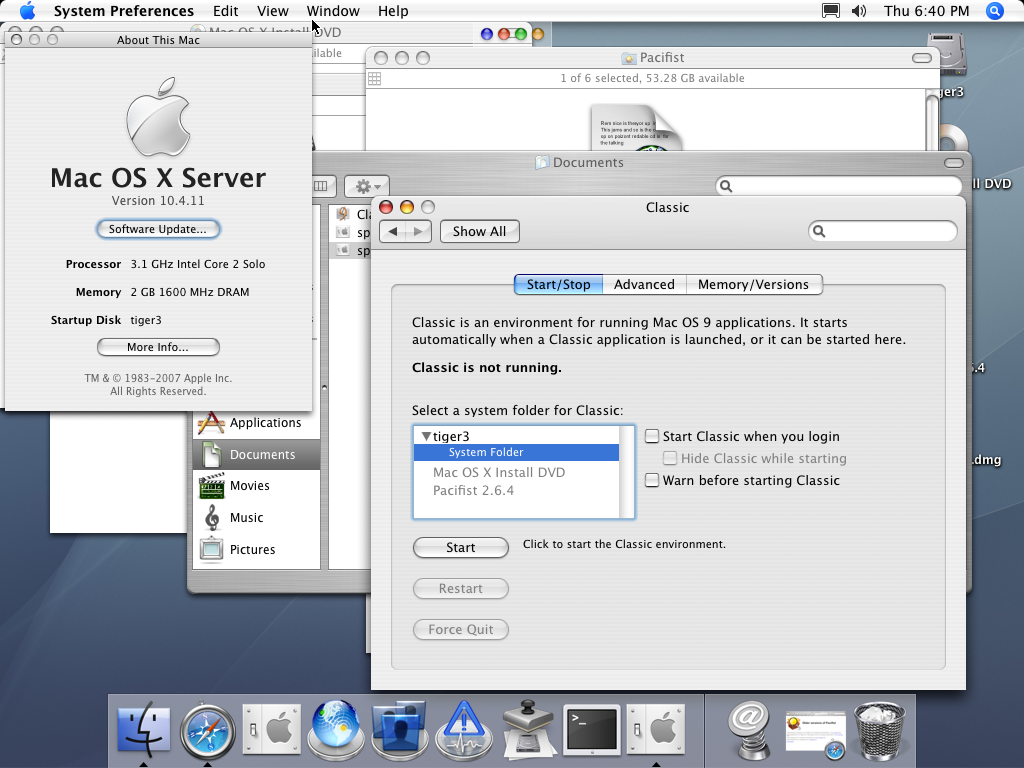Open Server Monitor alert icon in Dock

point(464,730)
